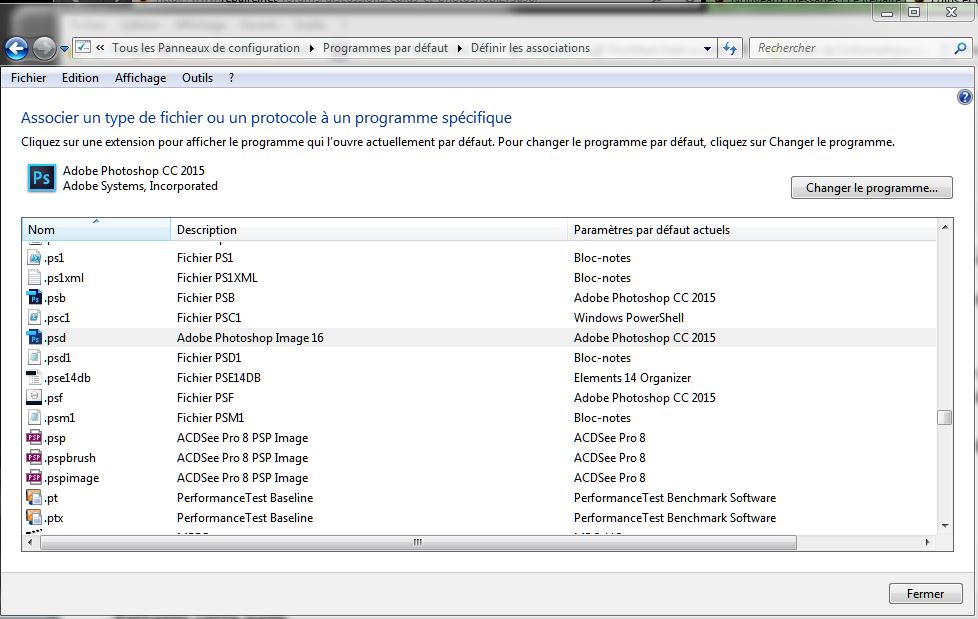Open address bar history dropdown arrow
This screenshot has height=619, width=978.
click(x=707, y=49)
